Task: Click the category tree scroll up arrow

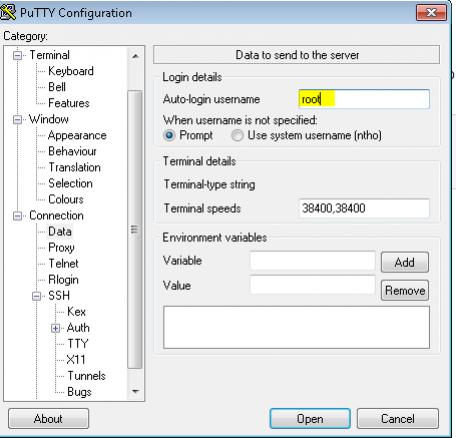Action: click(135, 56)
